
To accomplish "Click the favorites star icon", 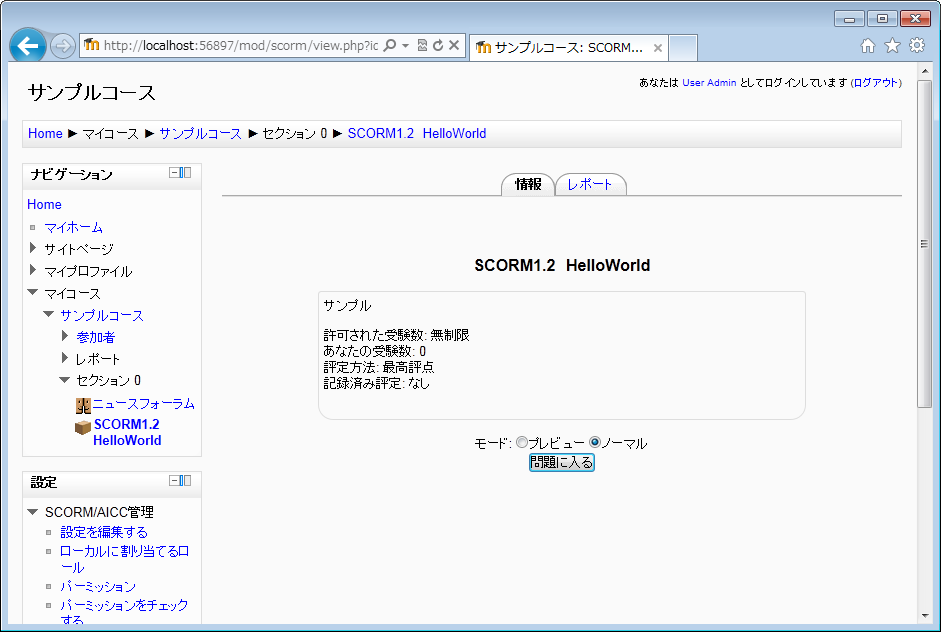I will click(892, 46).
